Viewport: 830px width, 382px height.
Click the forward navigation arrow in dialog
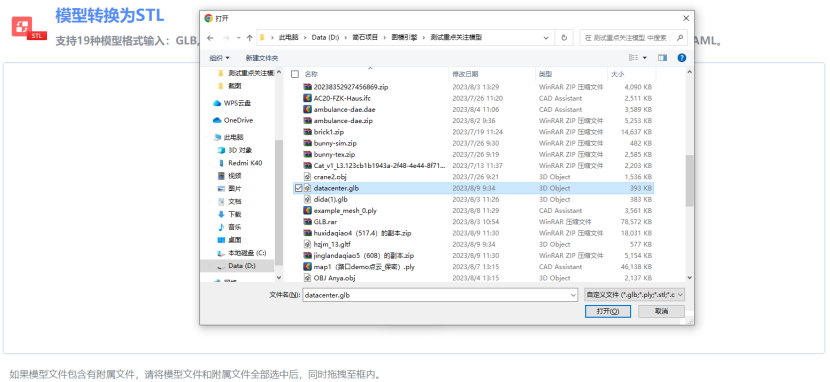(225, 38)
